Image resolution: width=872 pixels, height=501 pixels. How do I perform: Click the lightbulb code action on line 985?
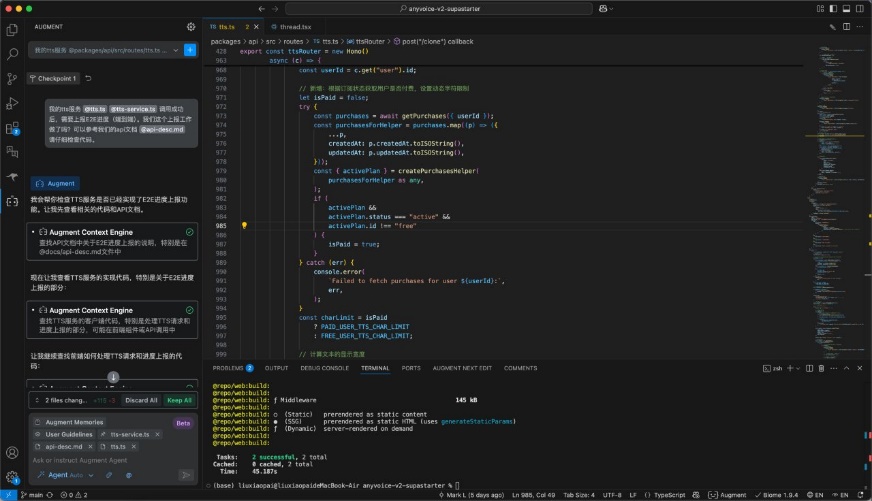(x=244, y=226)
